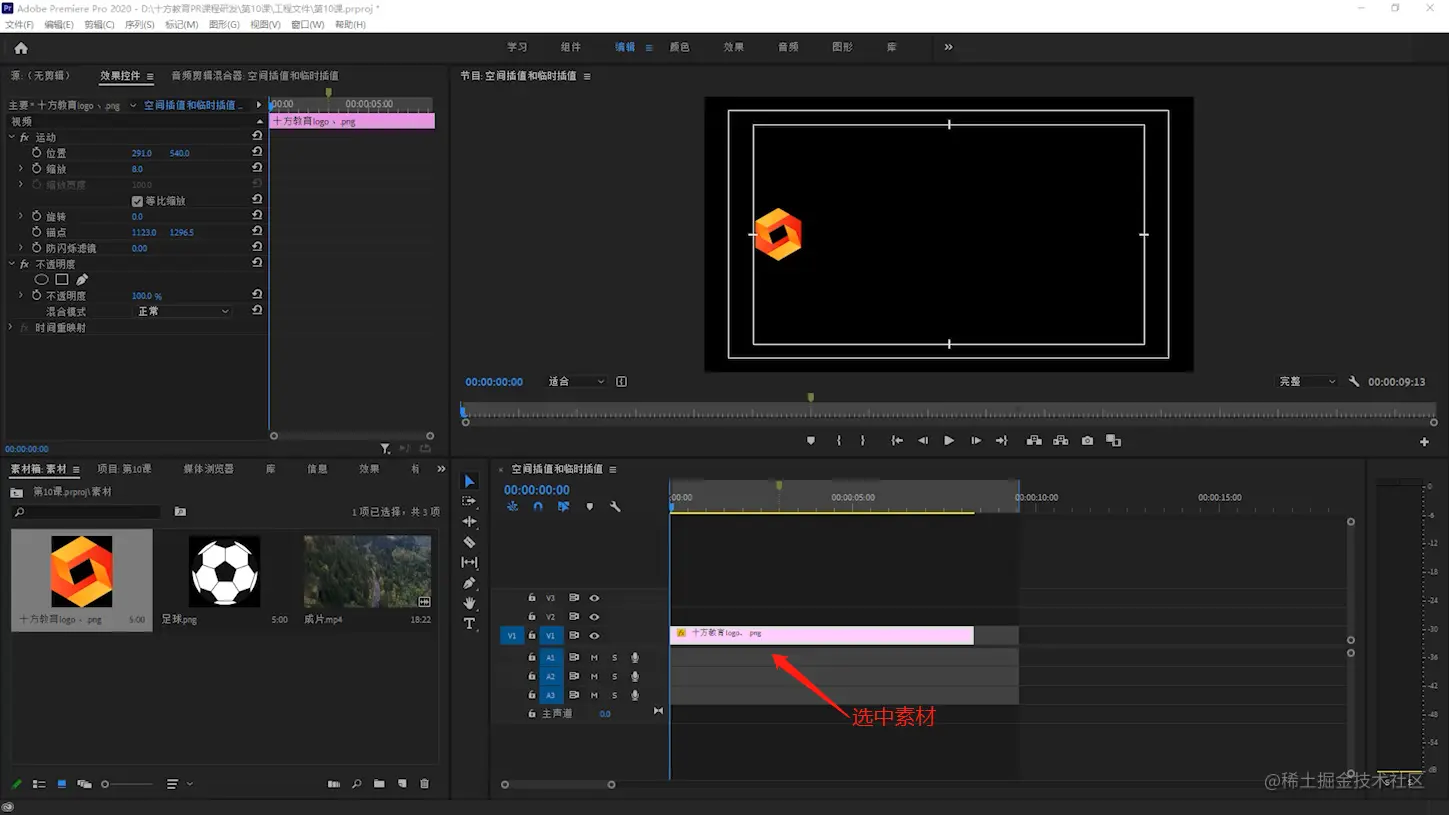Switch to the 媒体浏览器 tab
The width and height of the screenshot is (1449, 815).
[x=208, y=469]
